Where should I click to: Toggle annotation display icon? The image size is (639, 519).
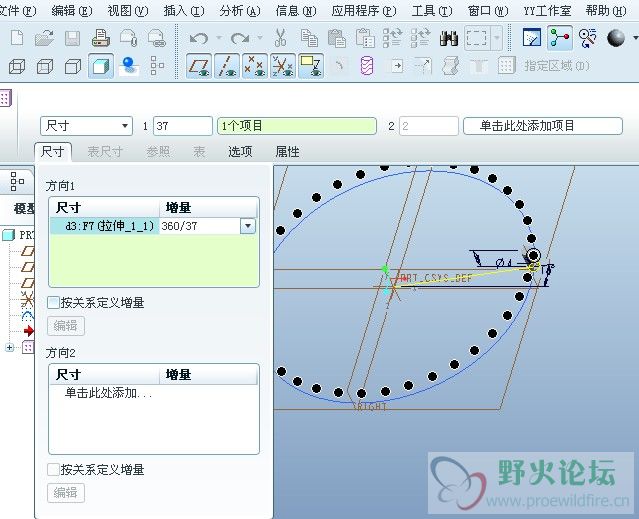coord(311,66)
